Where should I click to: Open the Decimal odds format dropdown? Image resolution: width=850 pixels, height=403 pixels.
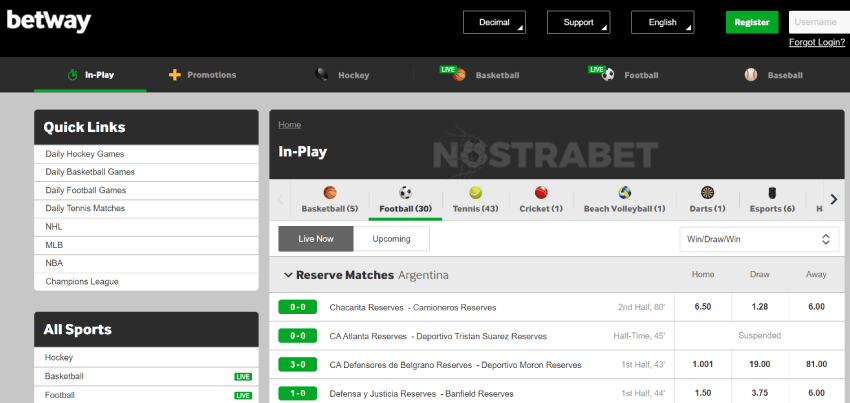(494, 22)
